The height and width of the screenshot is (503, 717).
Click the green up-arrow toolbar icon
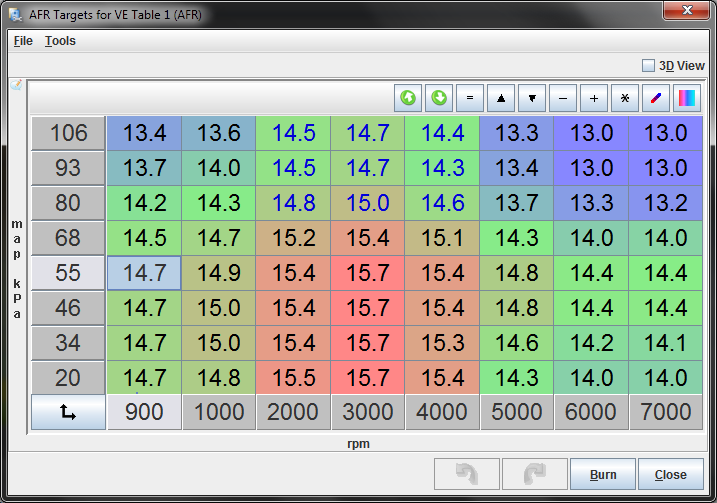(x=408, y=98)
